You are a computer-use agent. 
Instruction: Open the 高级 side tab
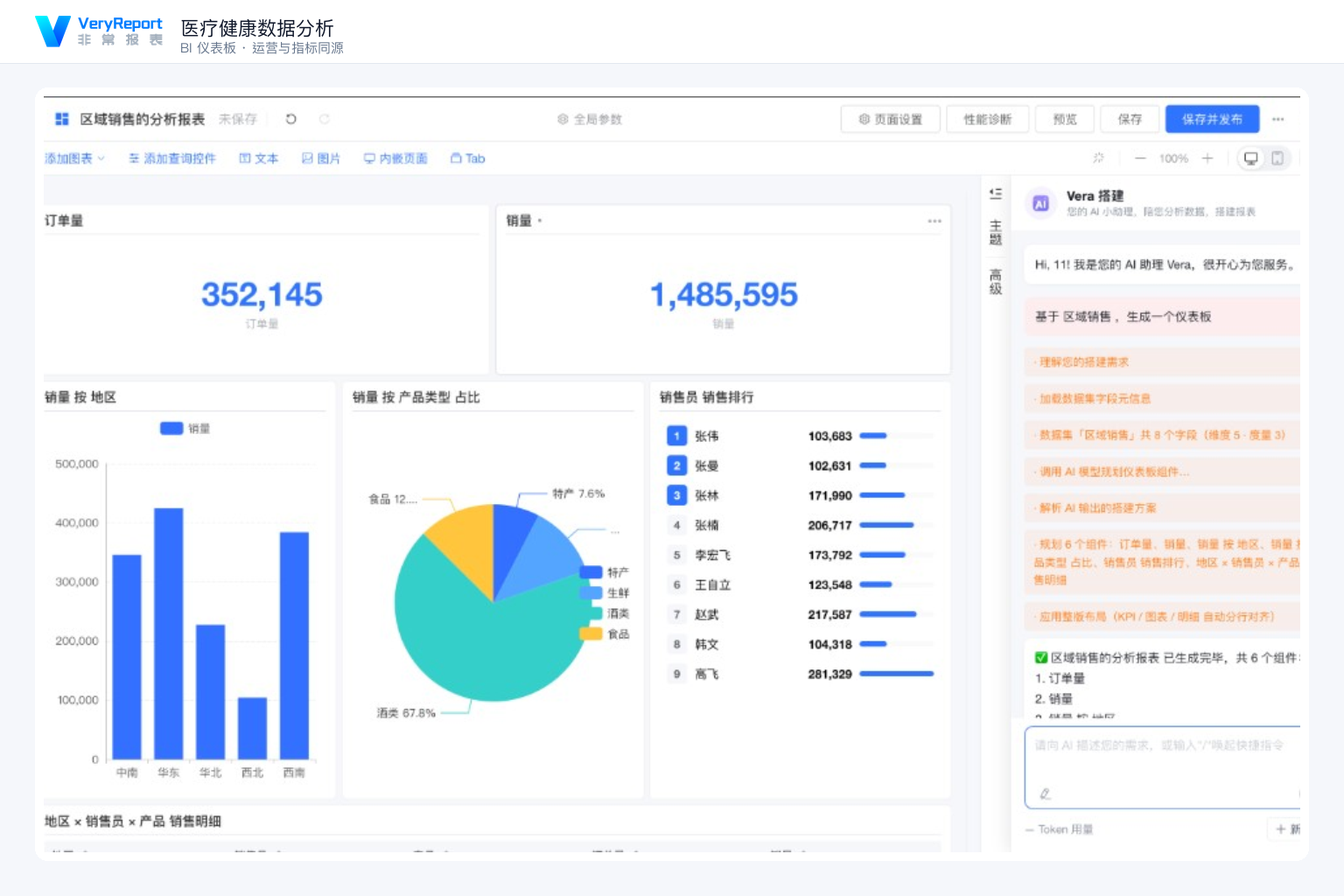click(x=996, y=282)
